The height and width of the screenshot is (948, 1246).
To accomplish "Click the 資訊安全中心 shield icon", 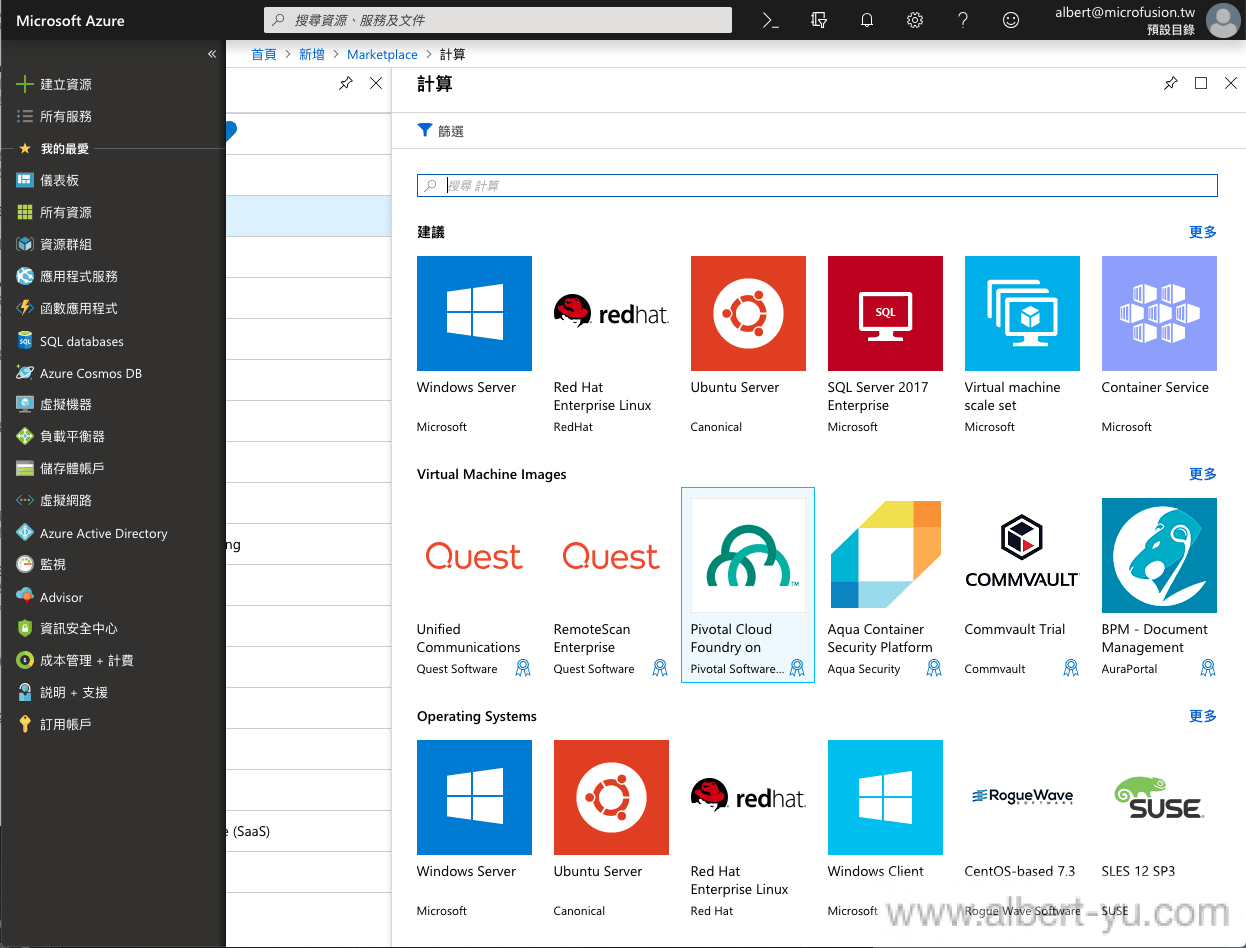I will pyautogui.click(x=25, y=628).
